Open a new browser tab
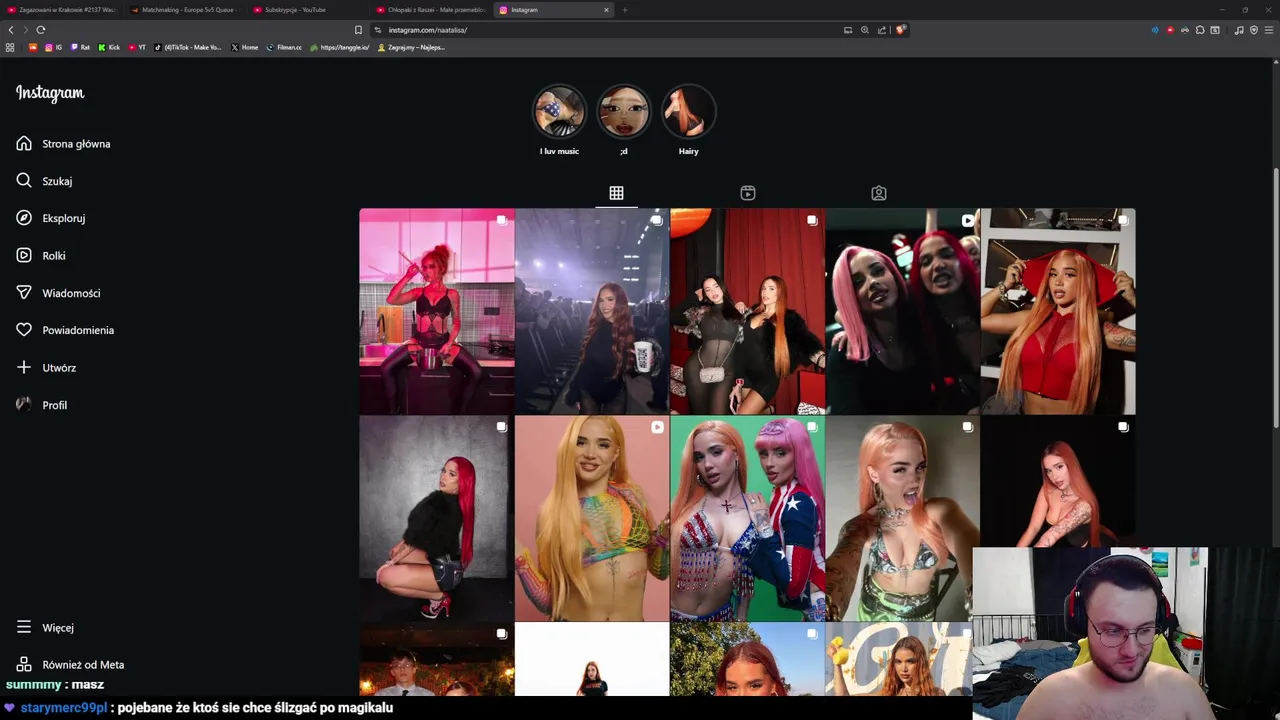The image size is (1280, 720). (625, 10)
